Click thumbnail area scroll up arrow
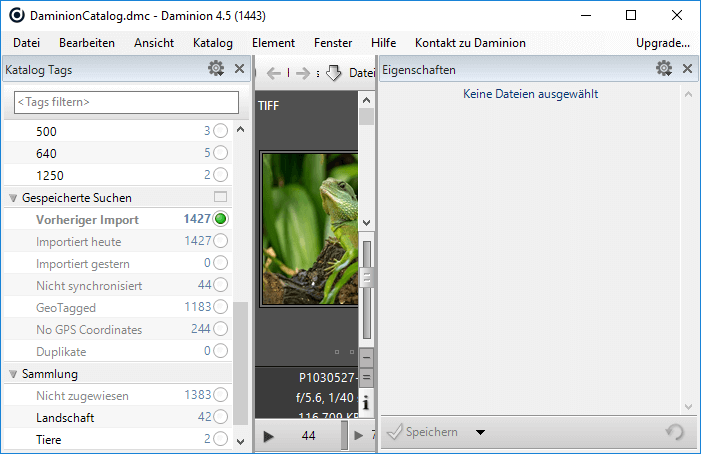The width and height of the screenshot is (701, 454). click(x=367, y=100)
